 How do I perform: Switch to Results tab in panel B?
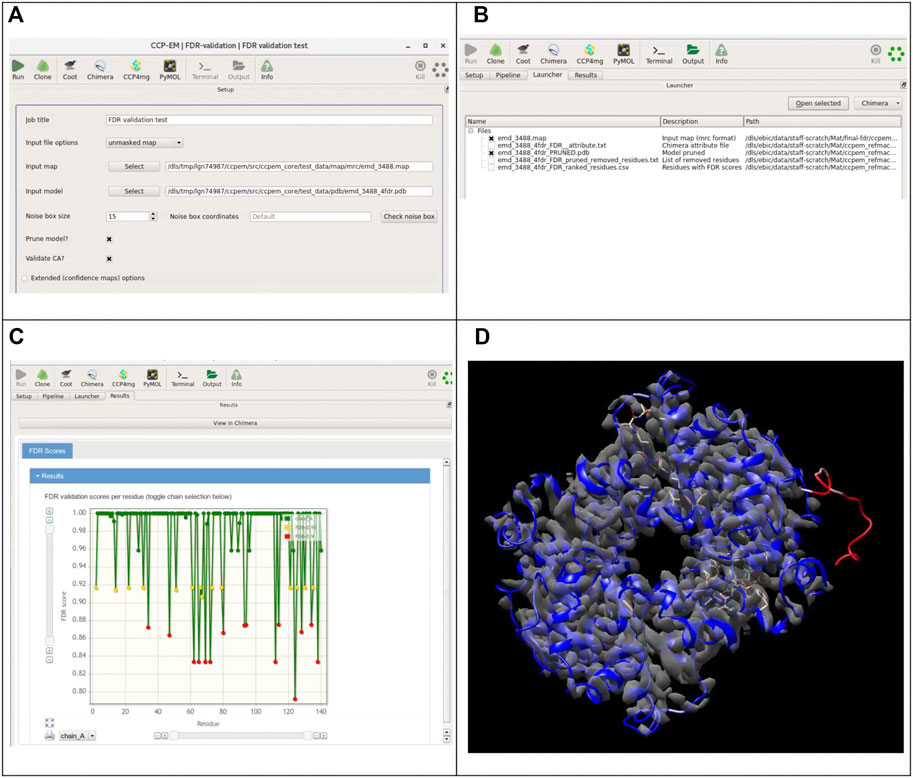click(x=586, y=75)
